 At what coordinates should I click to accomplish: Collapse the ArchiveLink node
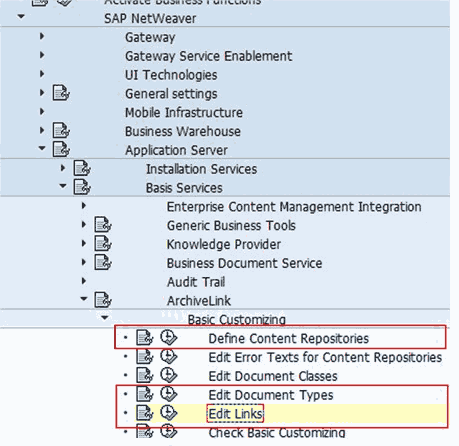point(84,299)
